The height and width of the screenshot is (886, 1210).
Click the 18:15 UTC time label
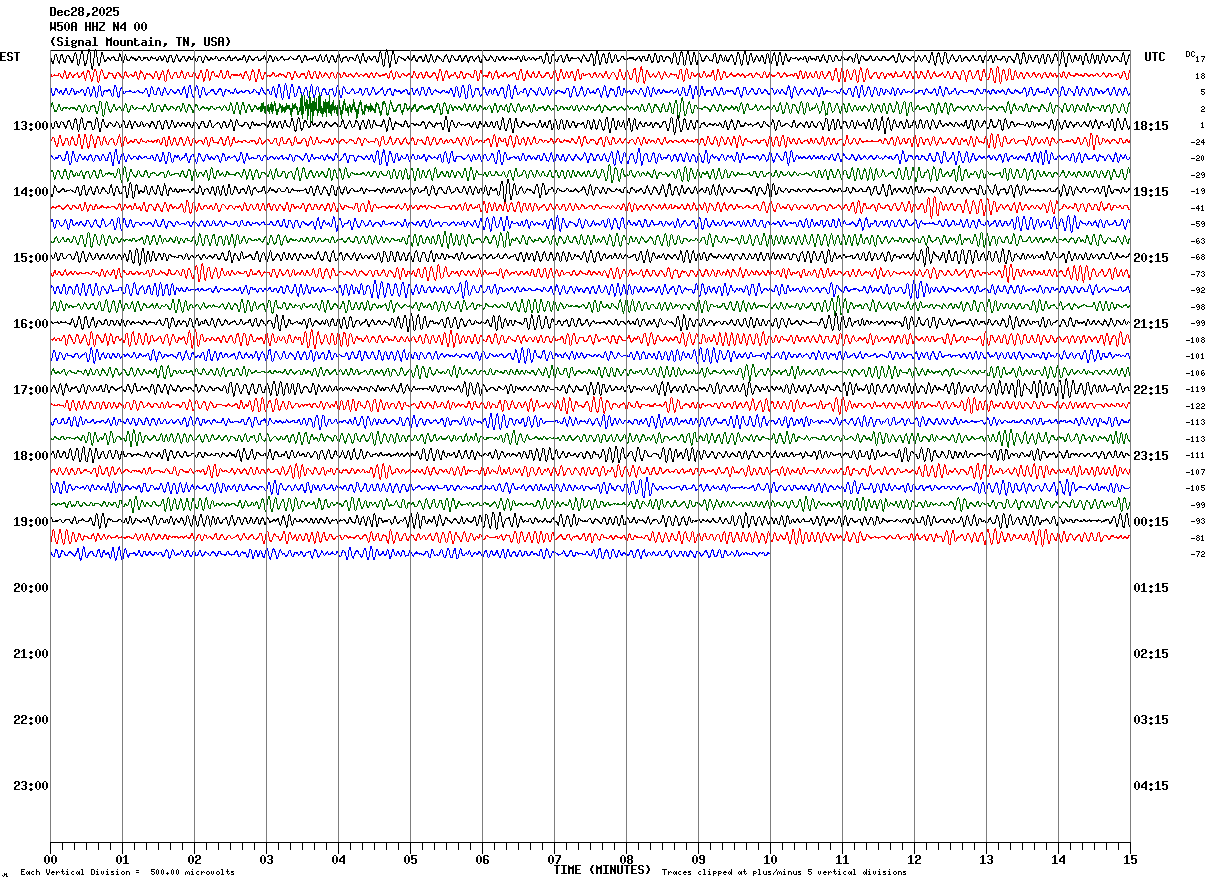point(1151,126)
